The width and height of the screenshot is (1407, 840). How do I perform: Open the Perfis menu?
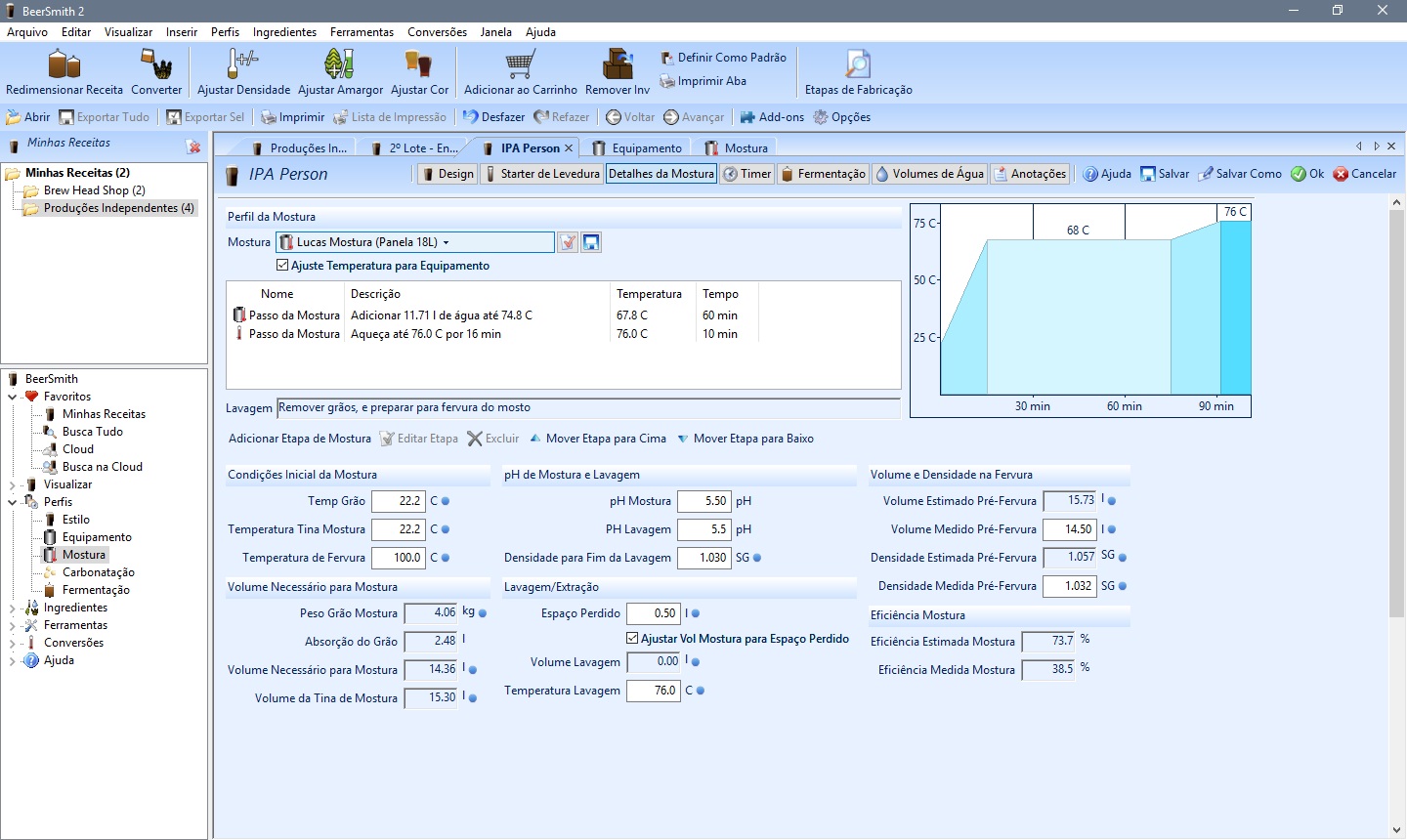(x=225, y=32)
